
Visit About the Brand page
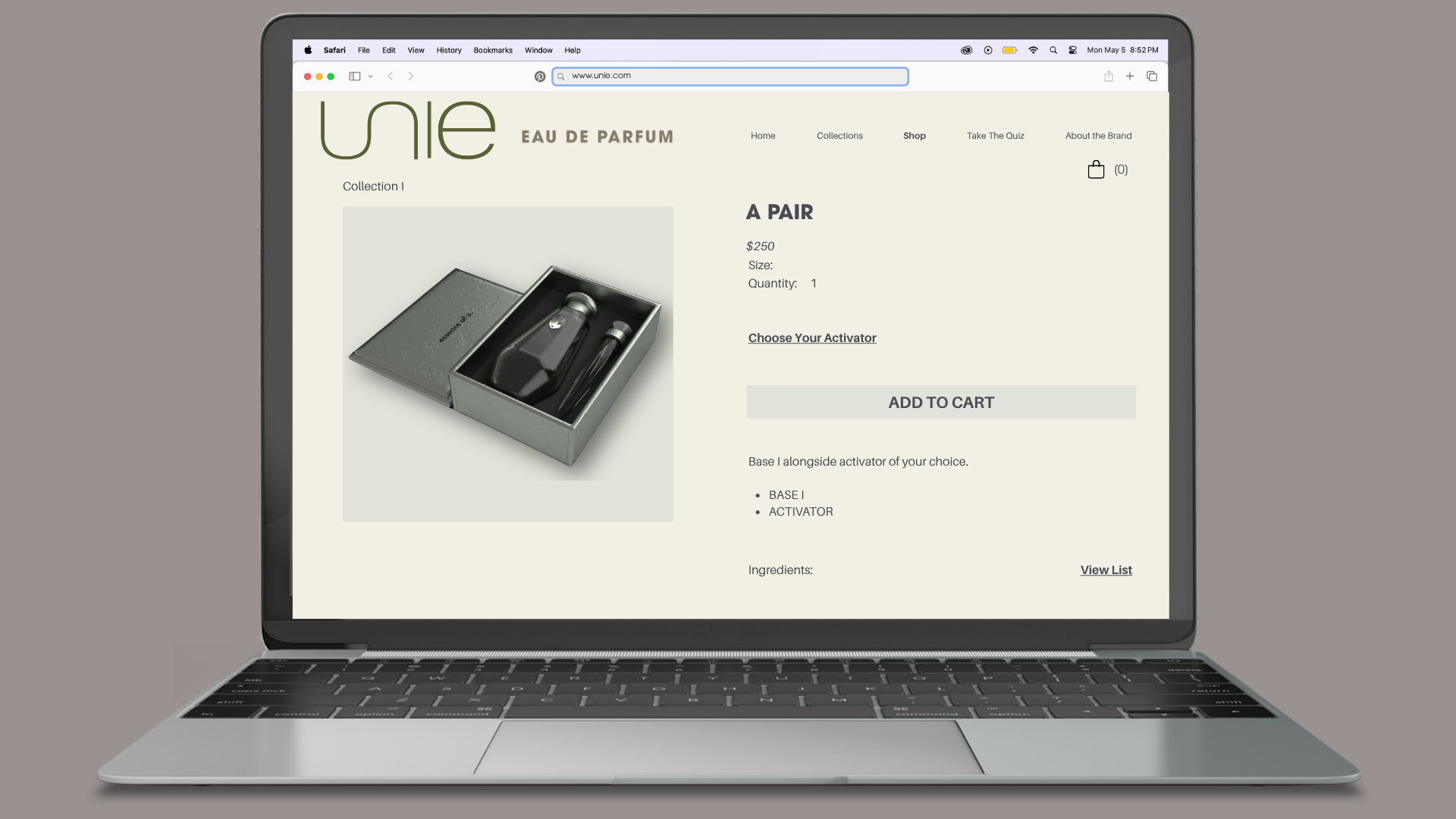tap(1099, 136)
